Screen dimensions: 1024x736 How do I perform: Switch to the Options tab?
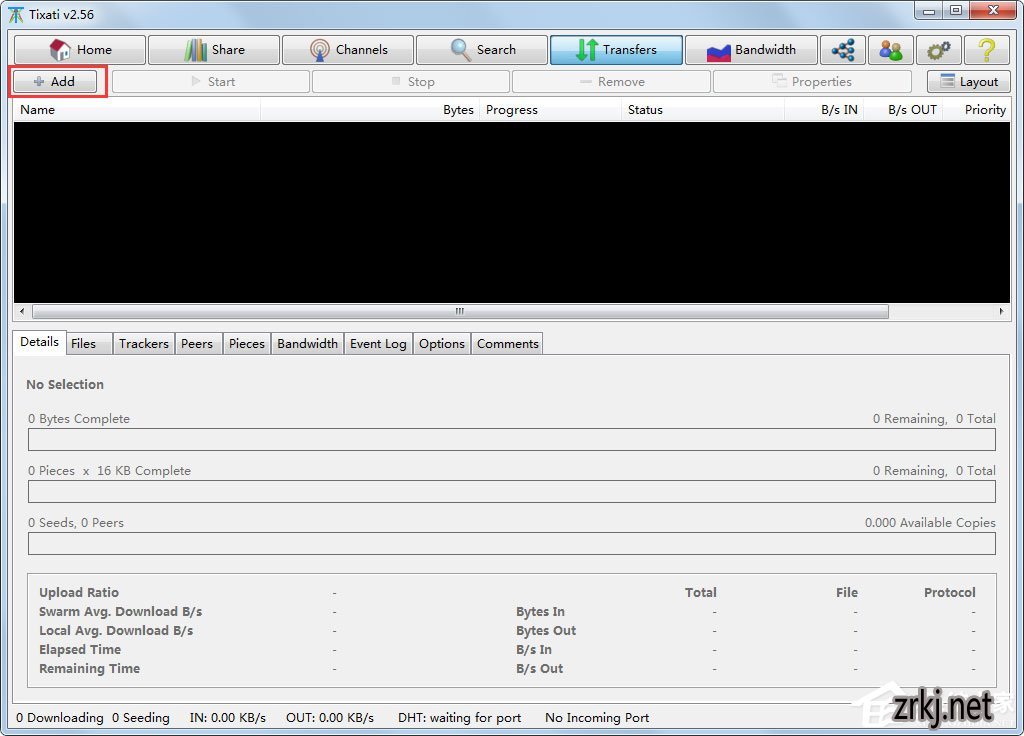442,344
